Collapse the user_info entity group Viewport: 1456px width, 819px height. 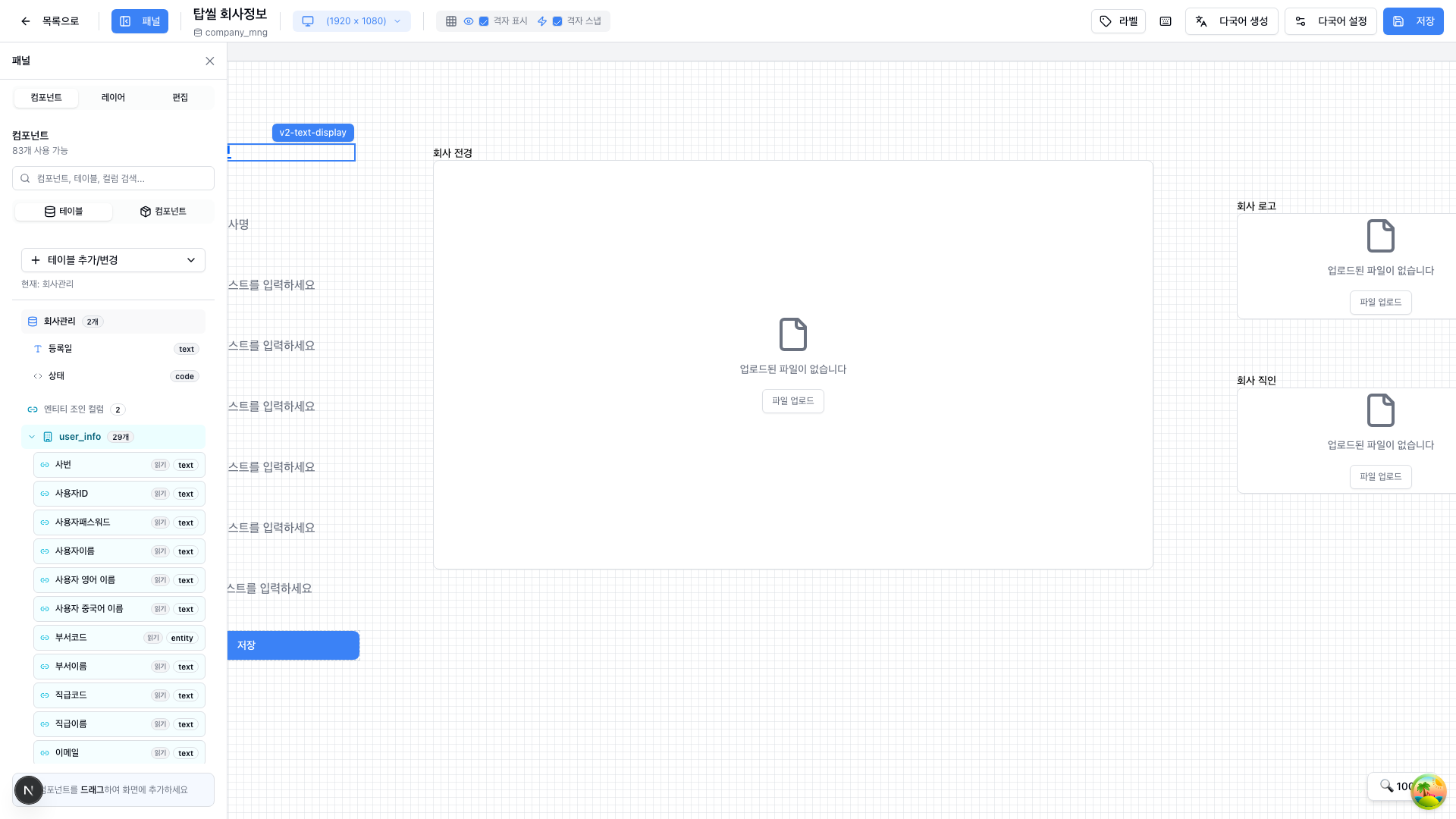(x=32, y=437)
